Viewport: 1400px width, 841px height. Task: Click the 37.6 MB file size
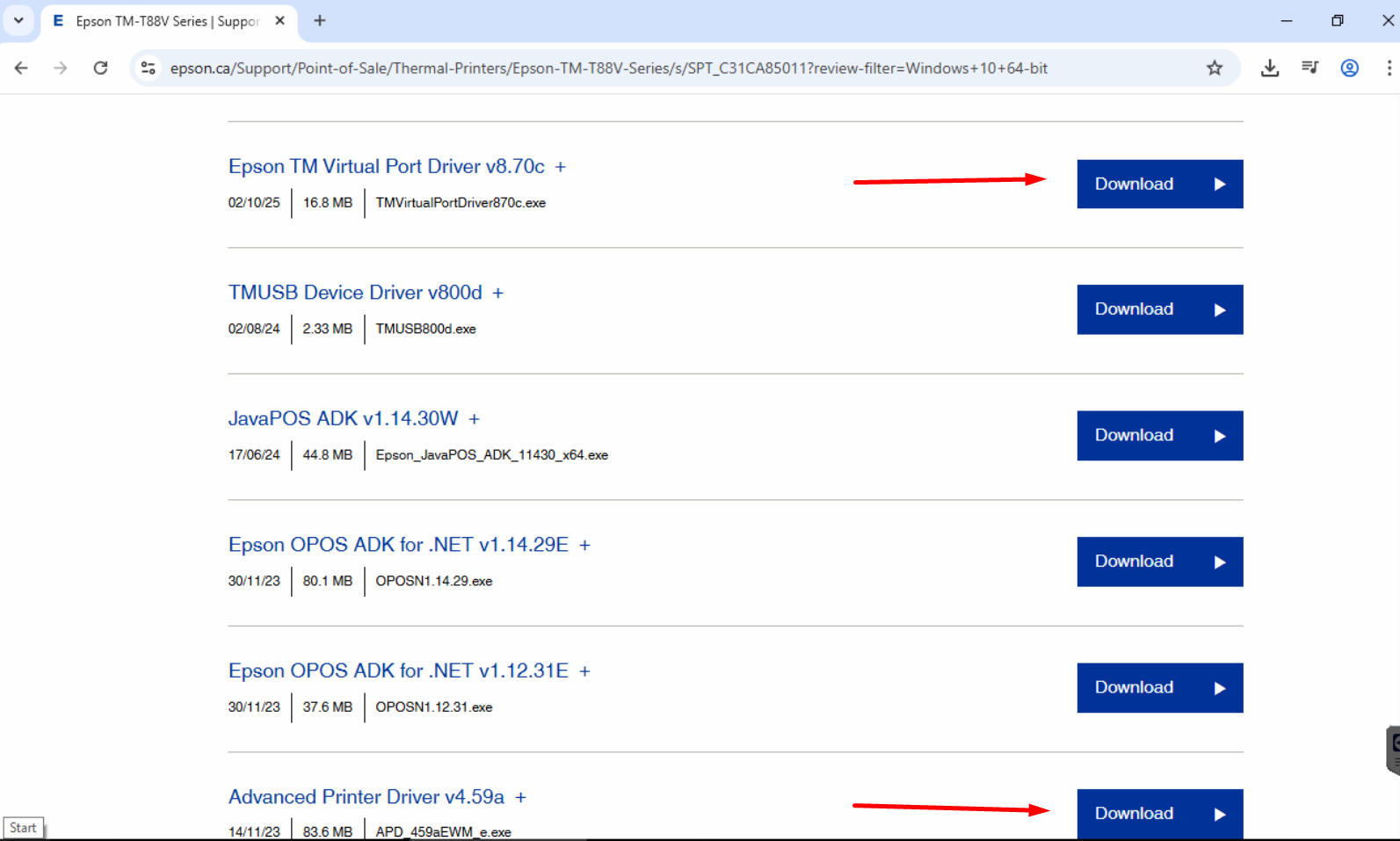[328, 707]
